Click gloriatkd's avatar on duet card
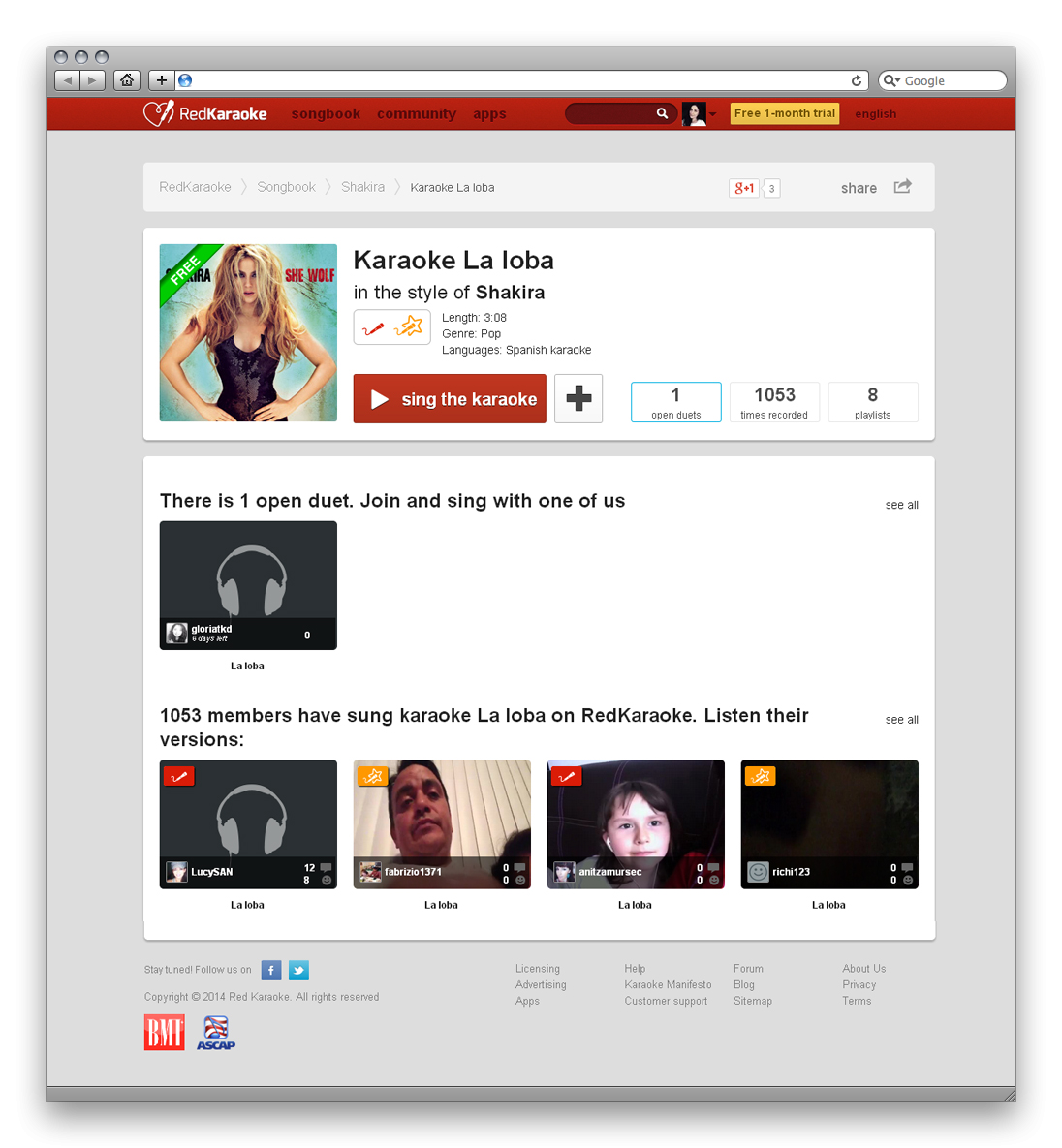The image size is (1062, 1148). [x=176, y=634]
